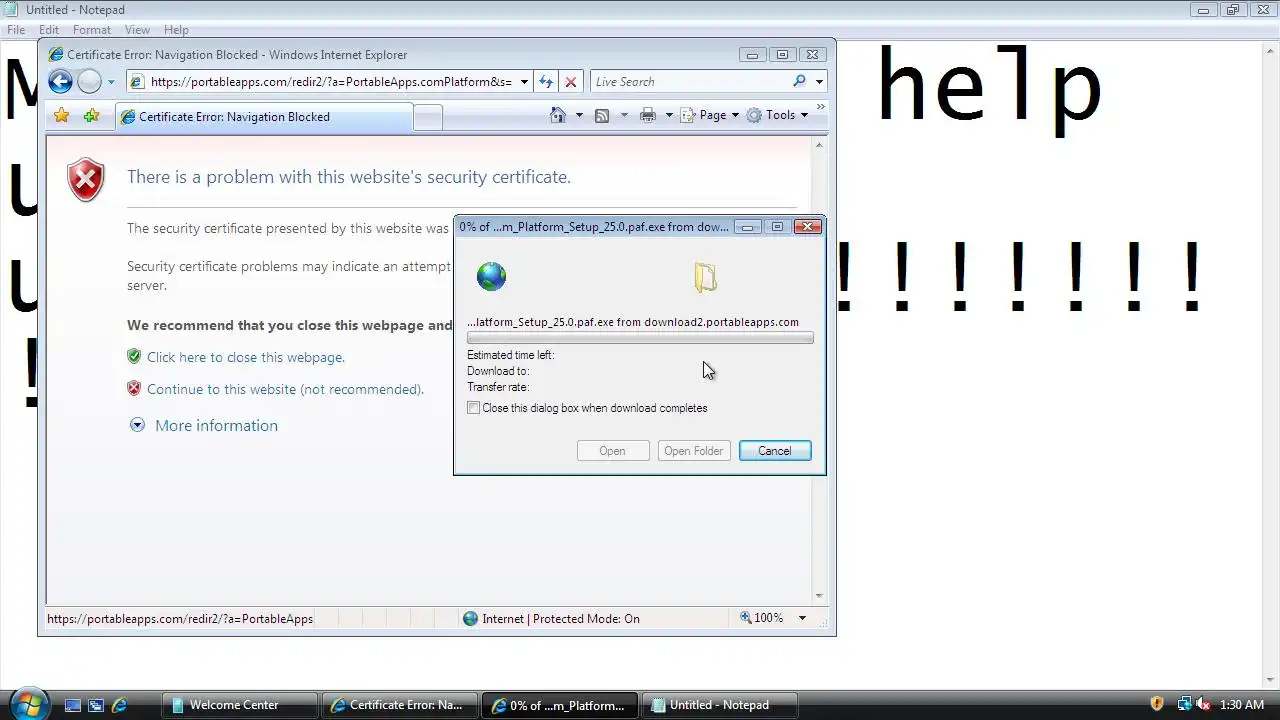
Task: Click the Add to Favorites icon
Action: coord(91,116)
